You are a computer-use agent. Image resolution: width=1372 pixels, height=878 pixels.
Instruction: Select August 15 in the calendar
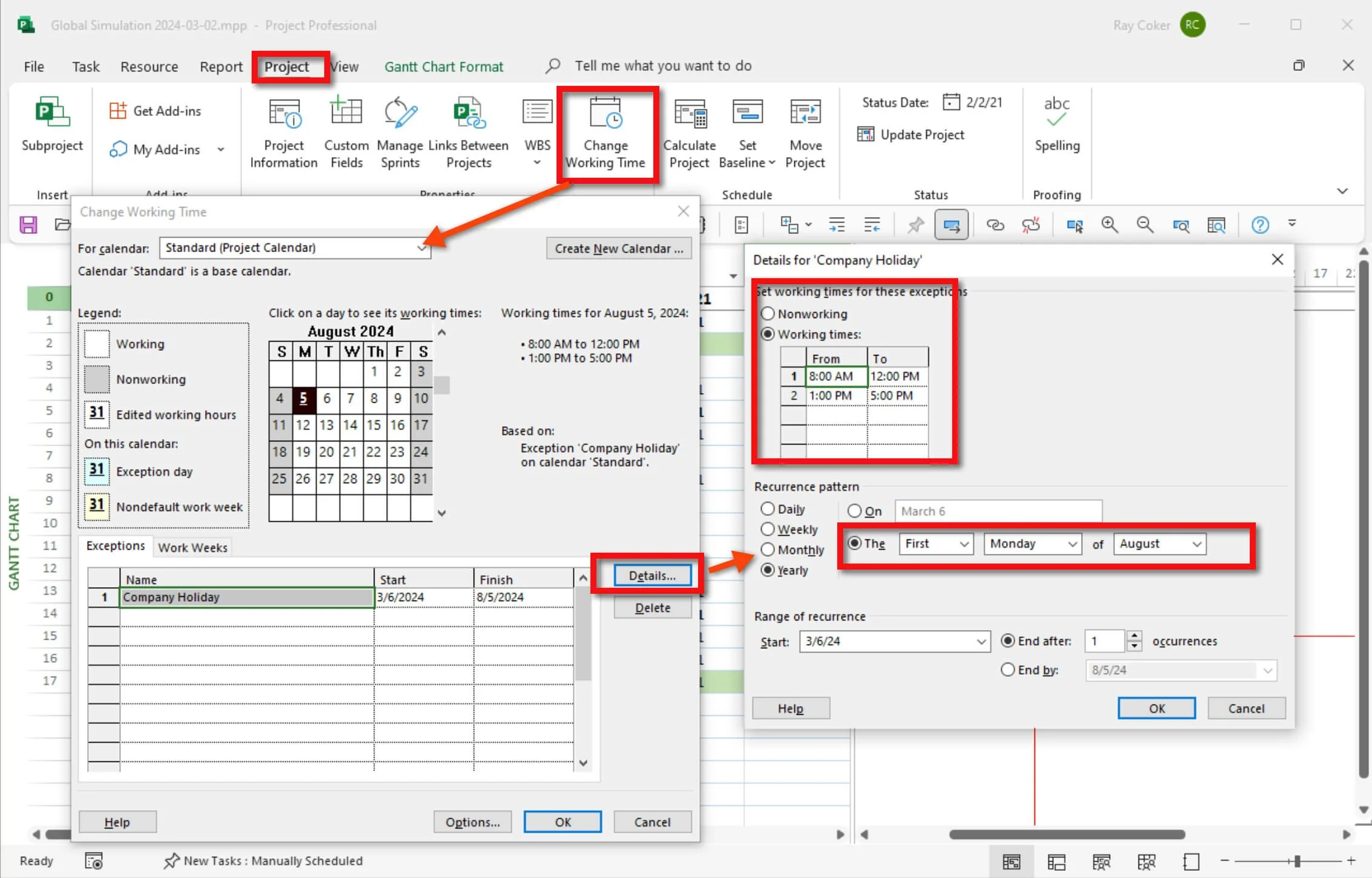374,424
